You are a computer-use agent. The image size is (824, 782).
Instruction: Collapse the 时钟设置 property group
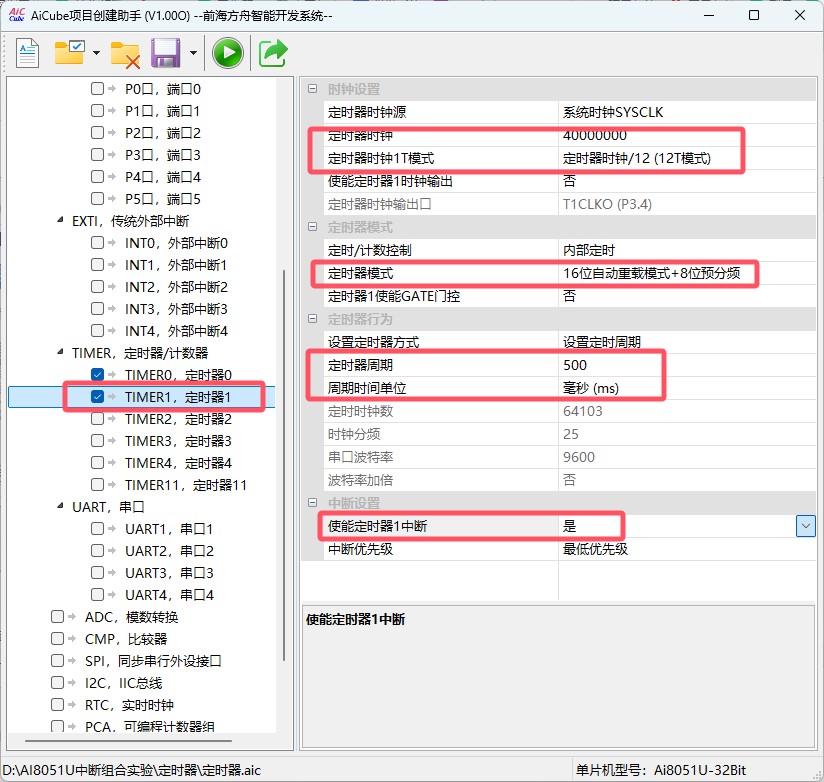312,89
